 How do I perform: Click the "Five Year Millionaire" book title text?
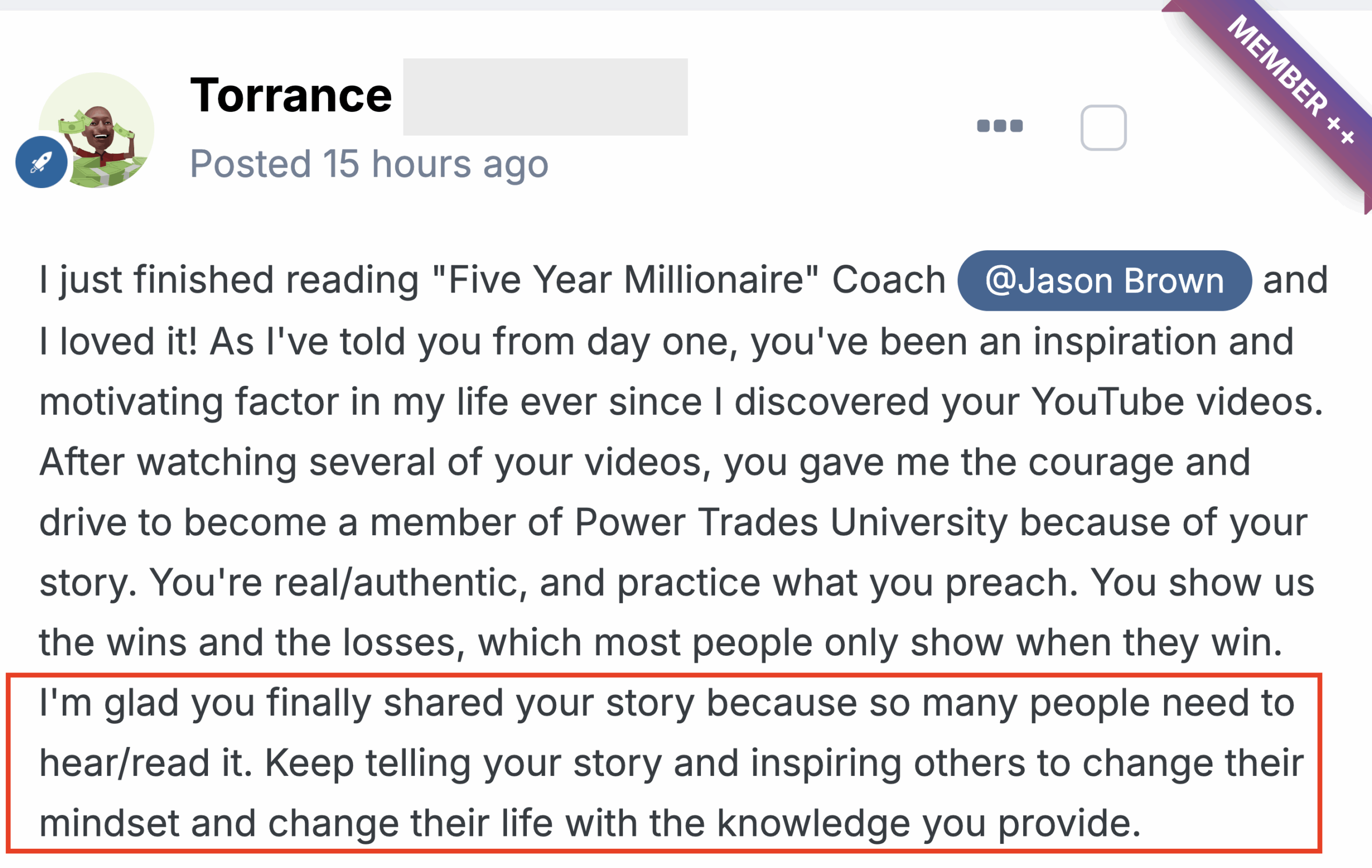point(625,280)
